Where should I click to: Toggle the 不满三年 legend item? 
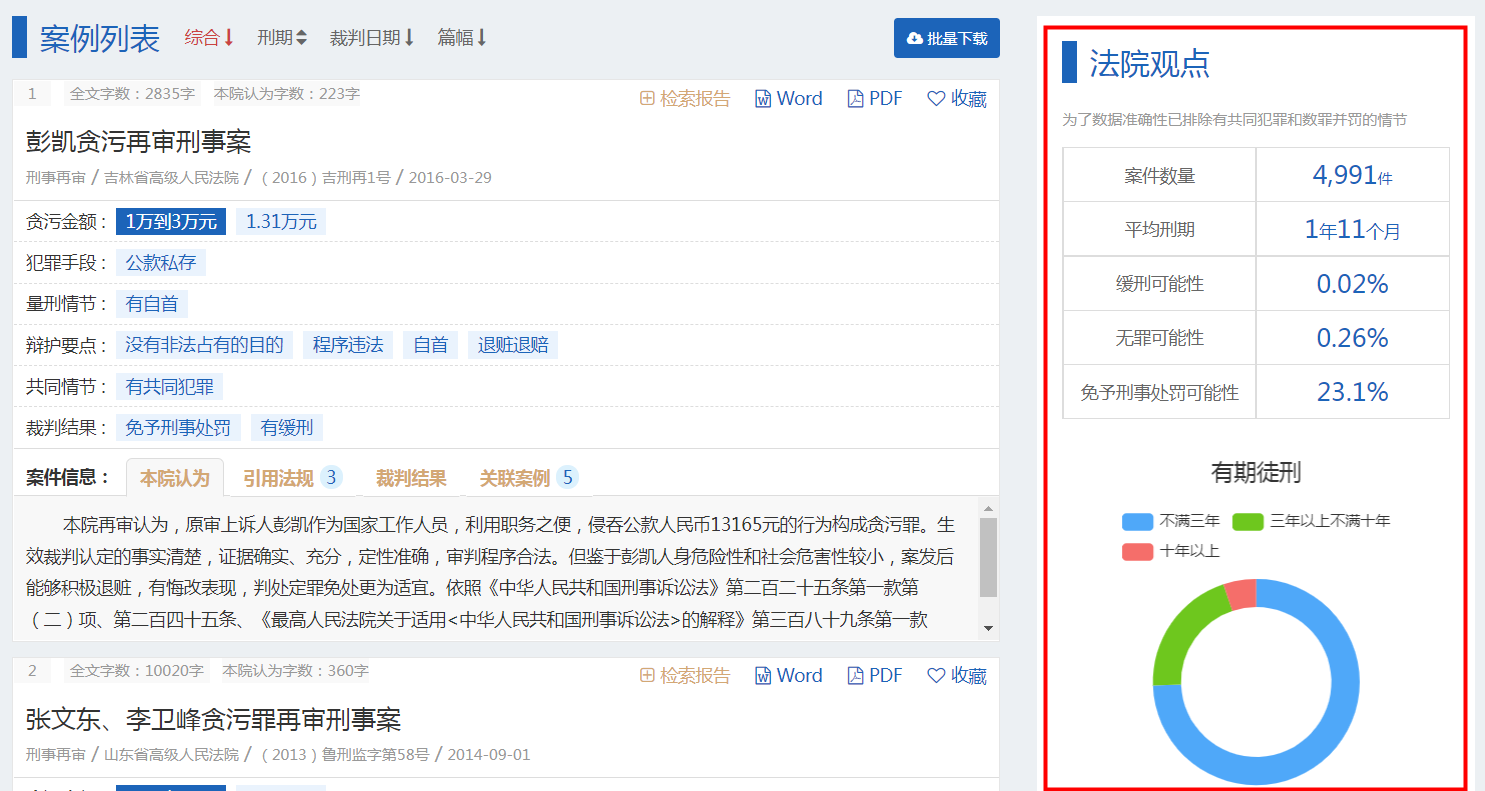tap(1171, 521)
